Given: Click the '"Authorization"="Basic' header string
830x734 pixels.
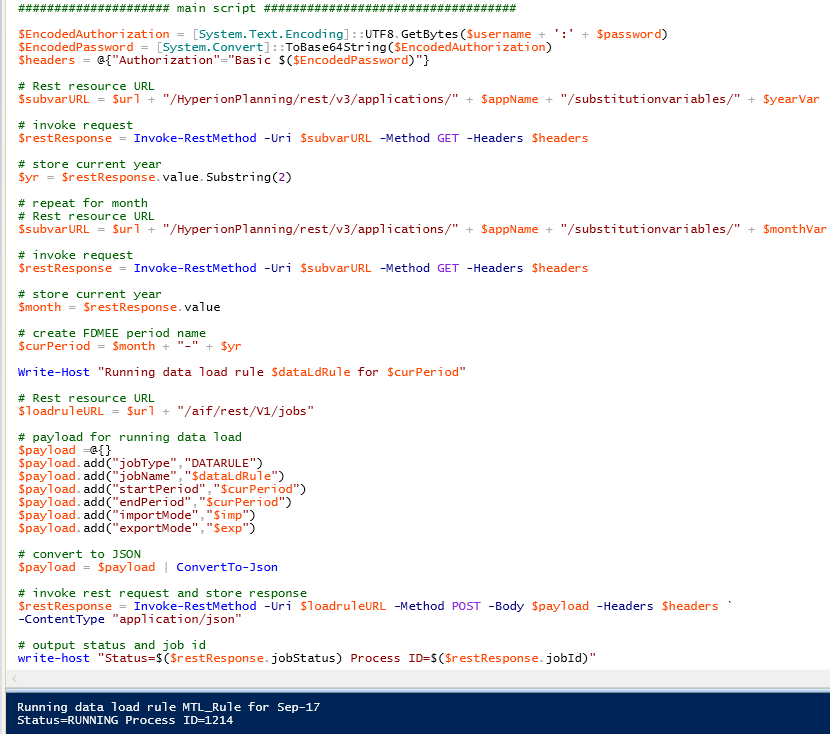Looking at the screenshot, I should (191, 60).
